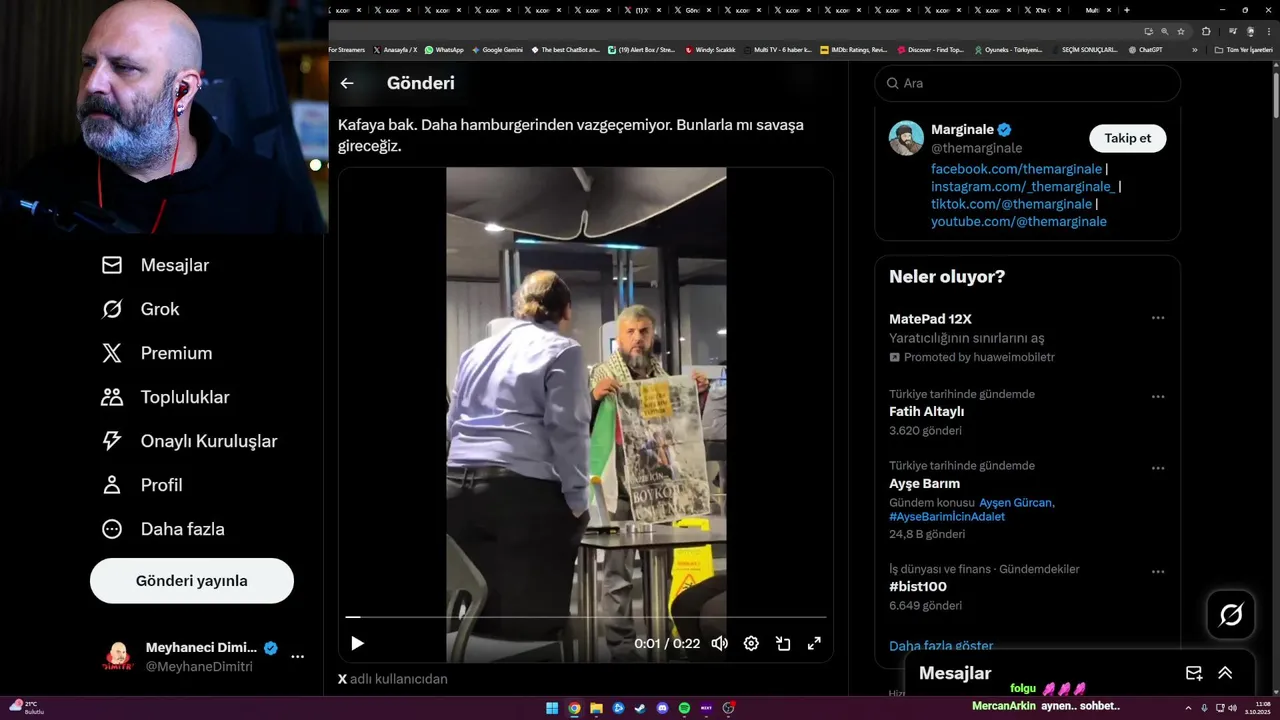Open WhatsApp bookmark
This screenshot has height=720, width=1280.
pyautogui.click(x=444, y=49)
